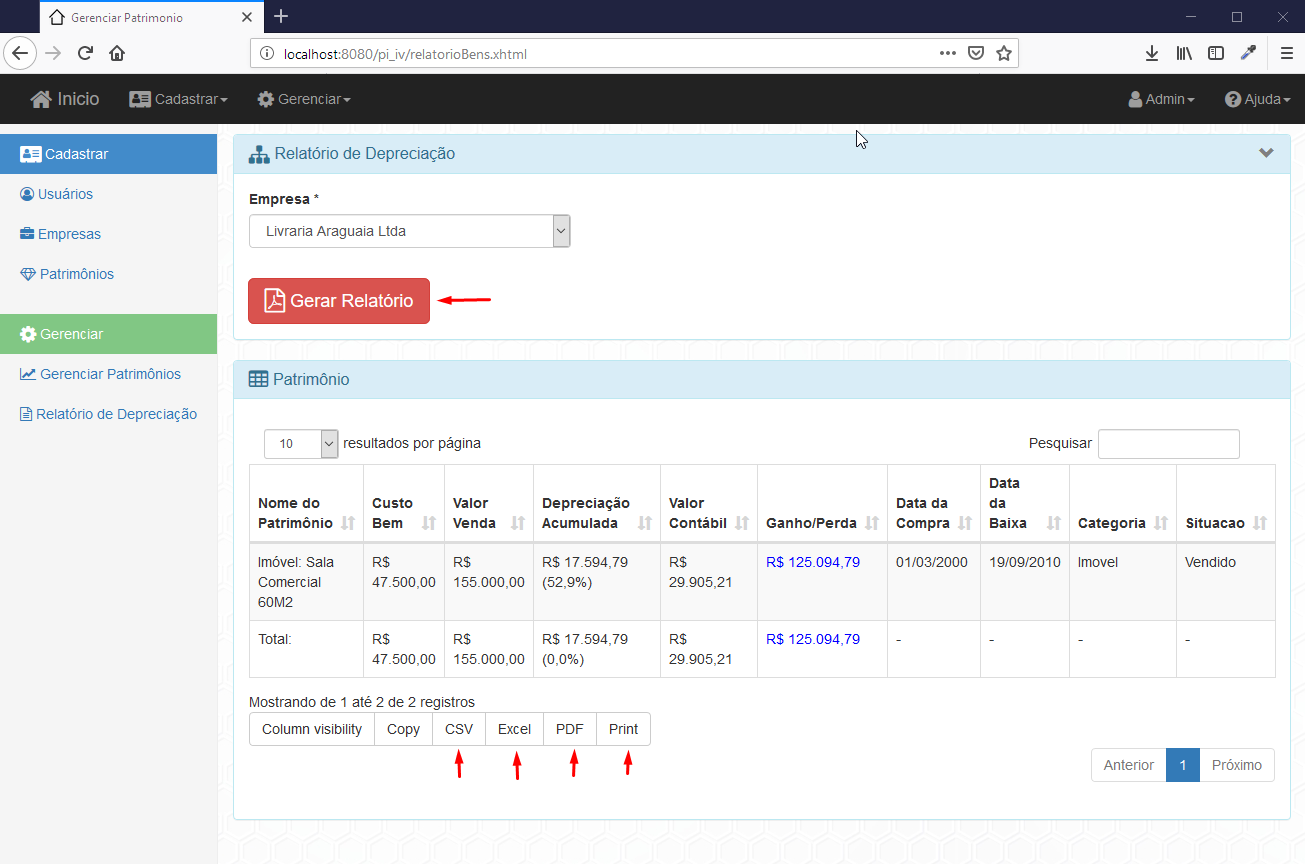Reload the page with the refresh icon
The height and width of the screenshot is (864, 1305).
pyautogui.click(x=85, y=54)
